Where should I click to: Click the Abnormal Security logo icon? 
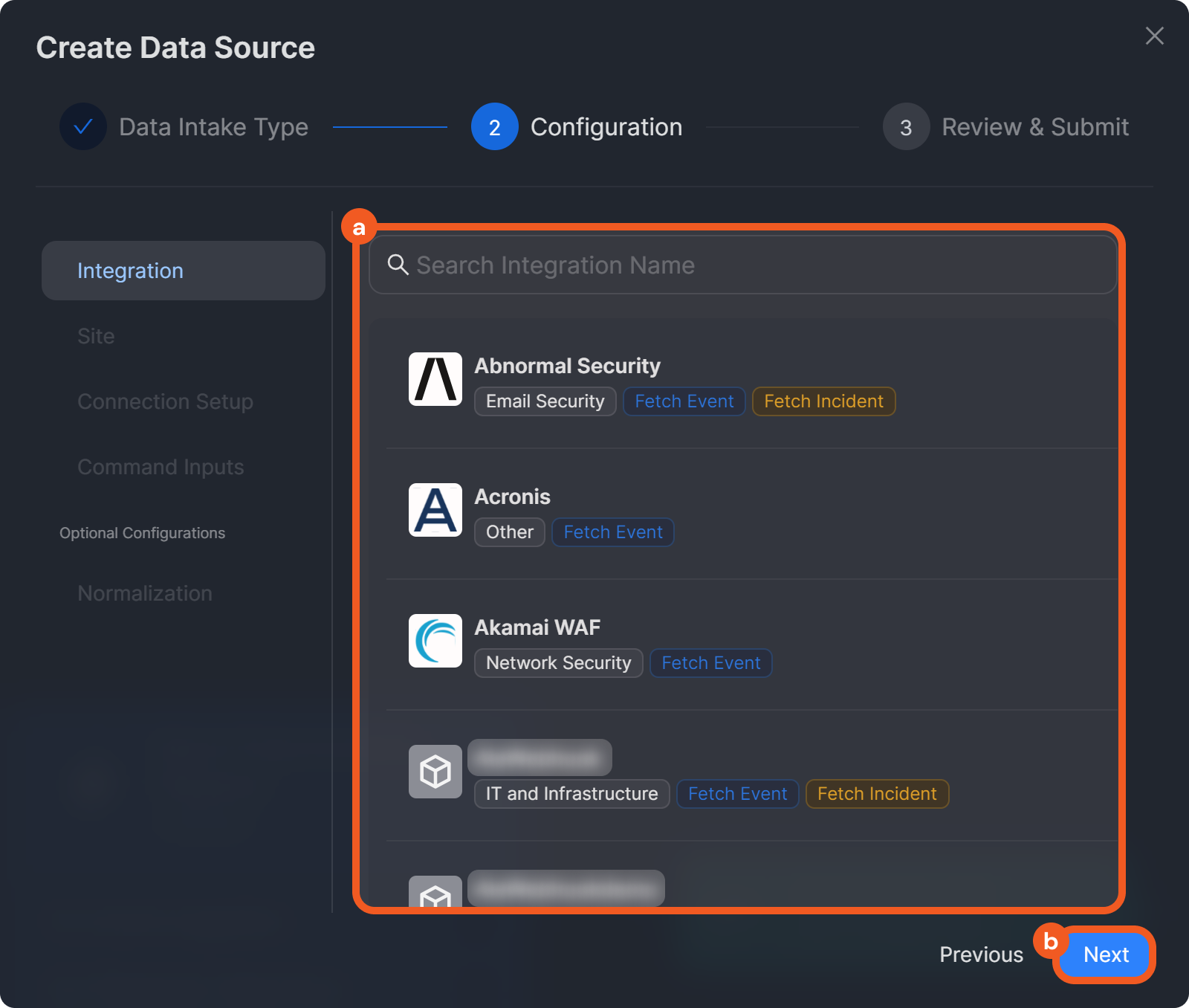pyautogui.click(x=435, y=379)
